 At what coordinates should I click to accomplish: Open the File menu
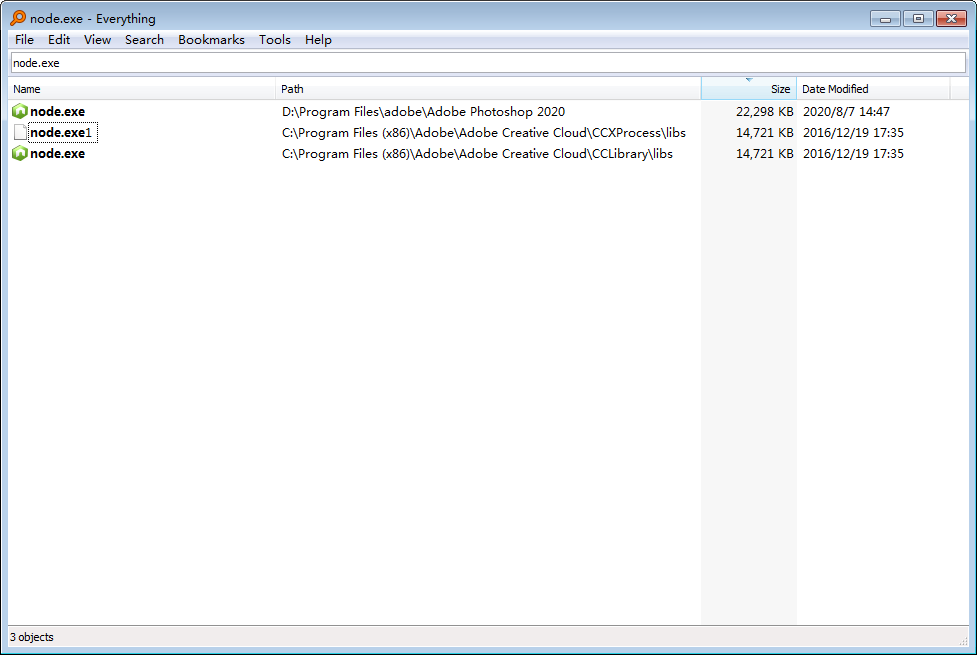23,40
